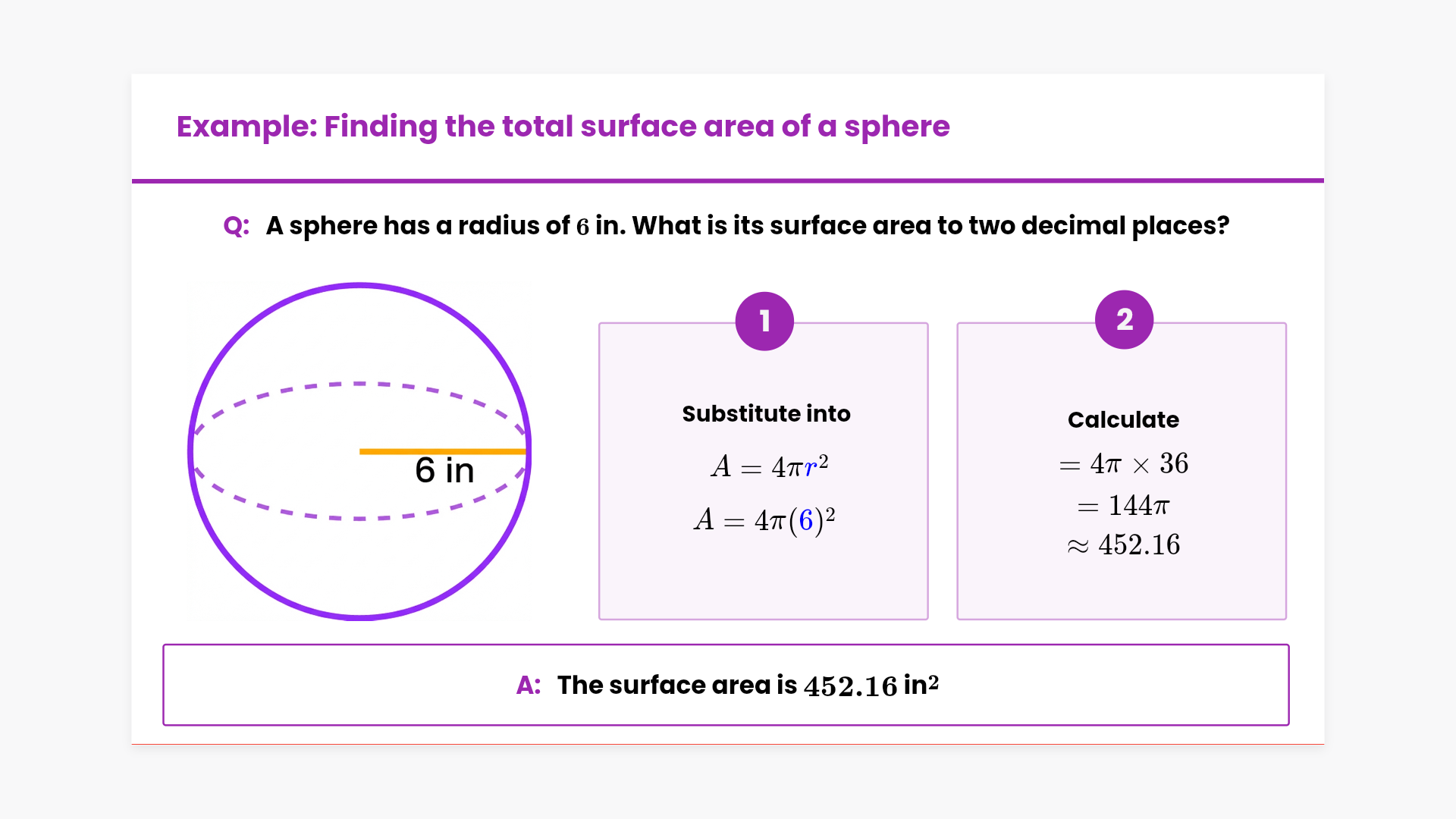Click the question text about radius 6 in
Screen dimensions: 1456x819
pyautogui.click(x=747, y=226)
